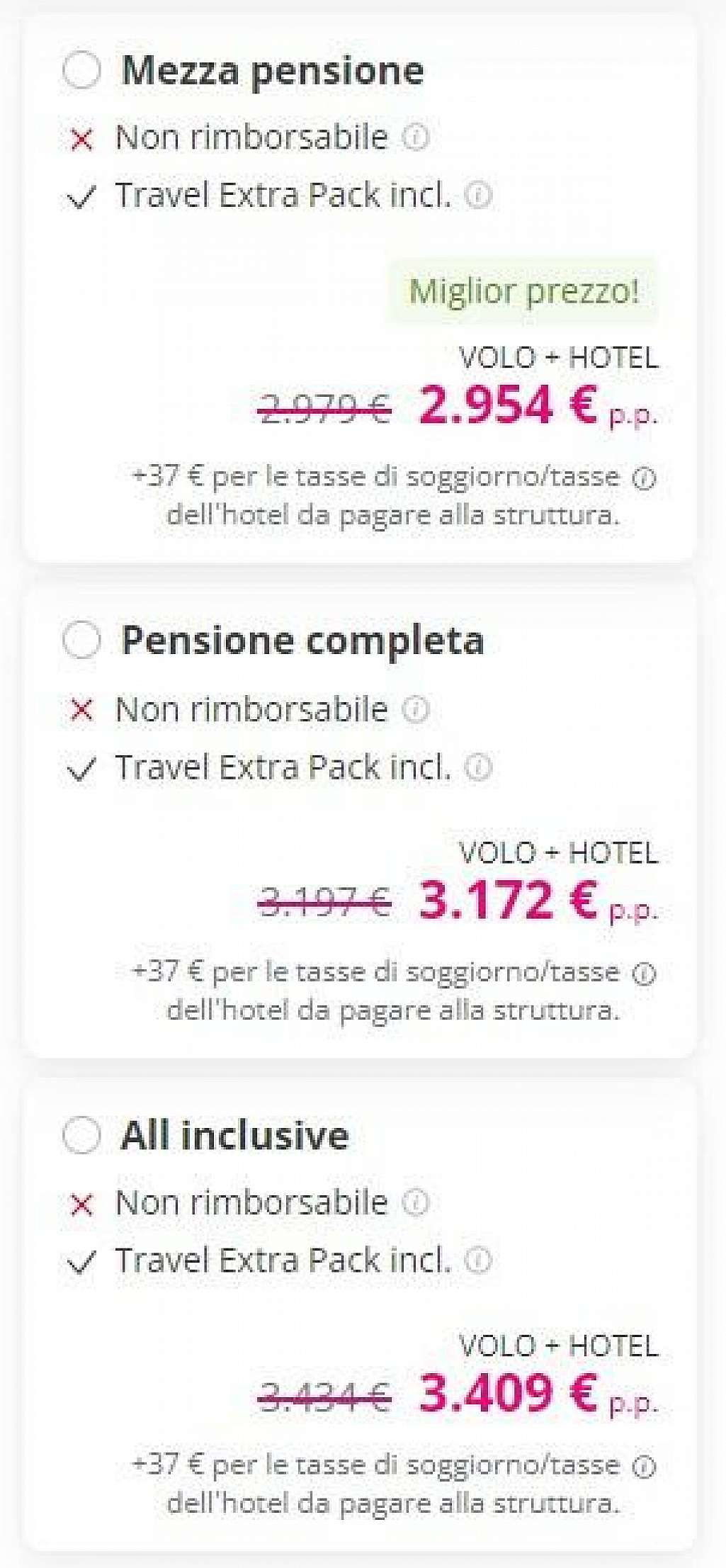Open info icon beside Mezza pensione Non rimborsabile
This screenshot has width=726, height=1568.
(416, 137)
